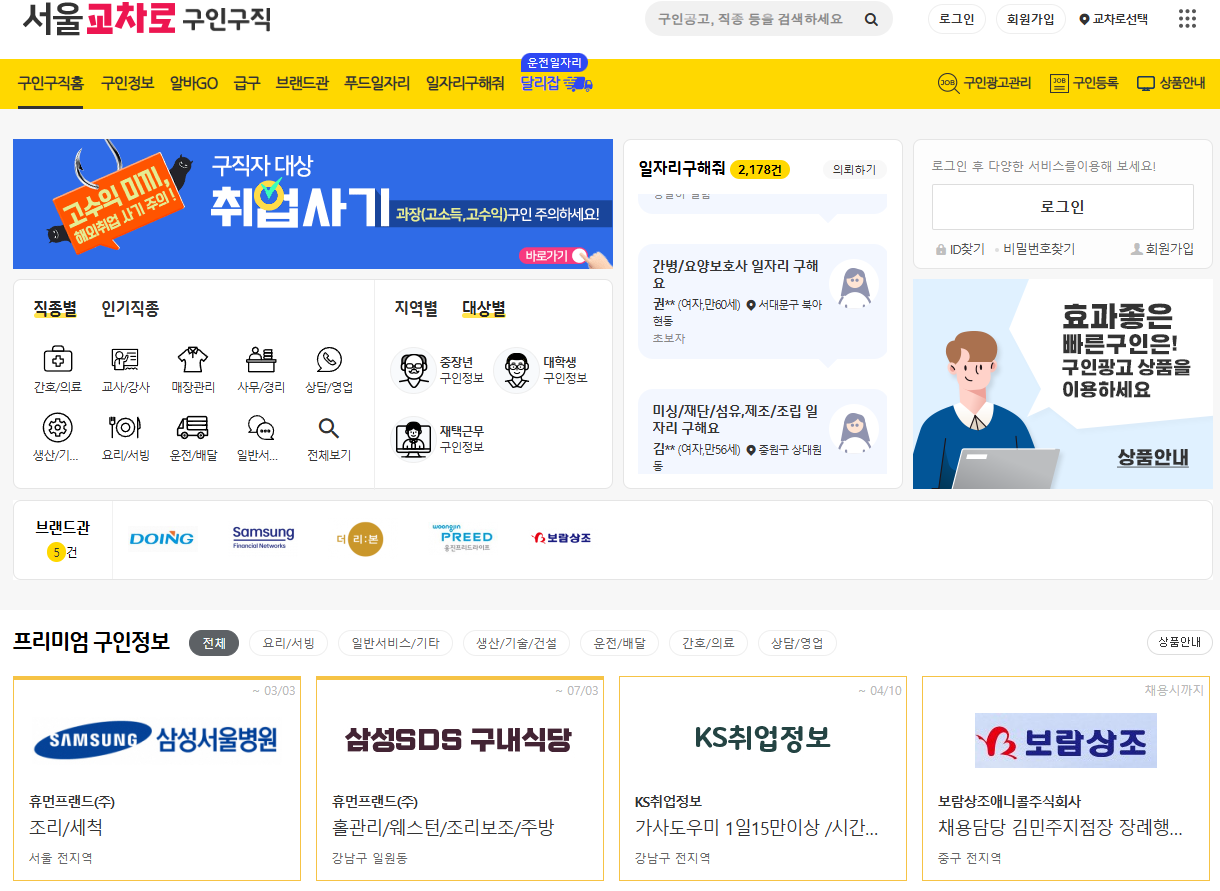The width and height of the screenshot is (1220, 891).
Task: Open 구인정보 menu item
Action: coord(127,83)
